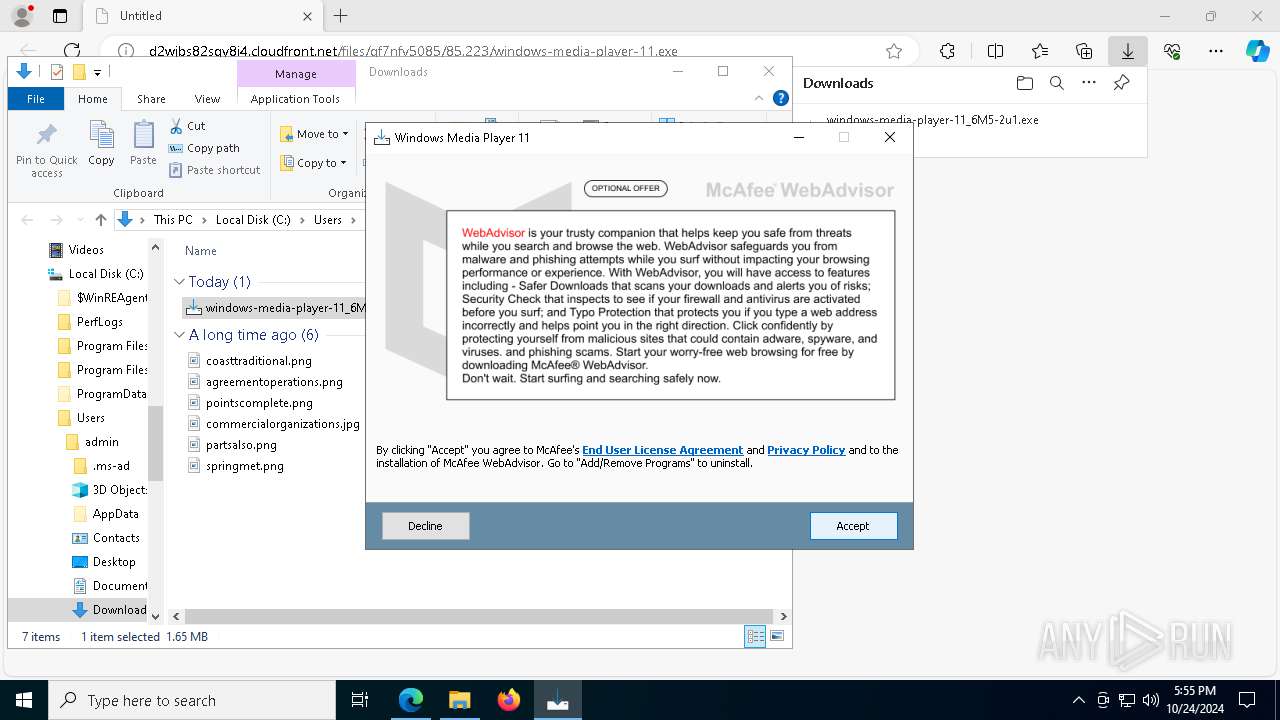Click Edge downloads toolbar button
Screen dimensions: 1280x720
(x=1127, y=51)
